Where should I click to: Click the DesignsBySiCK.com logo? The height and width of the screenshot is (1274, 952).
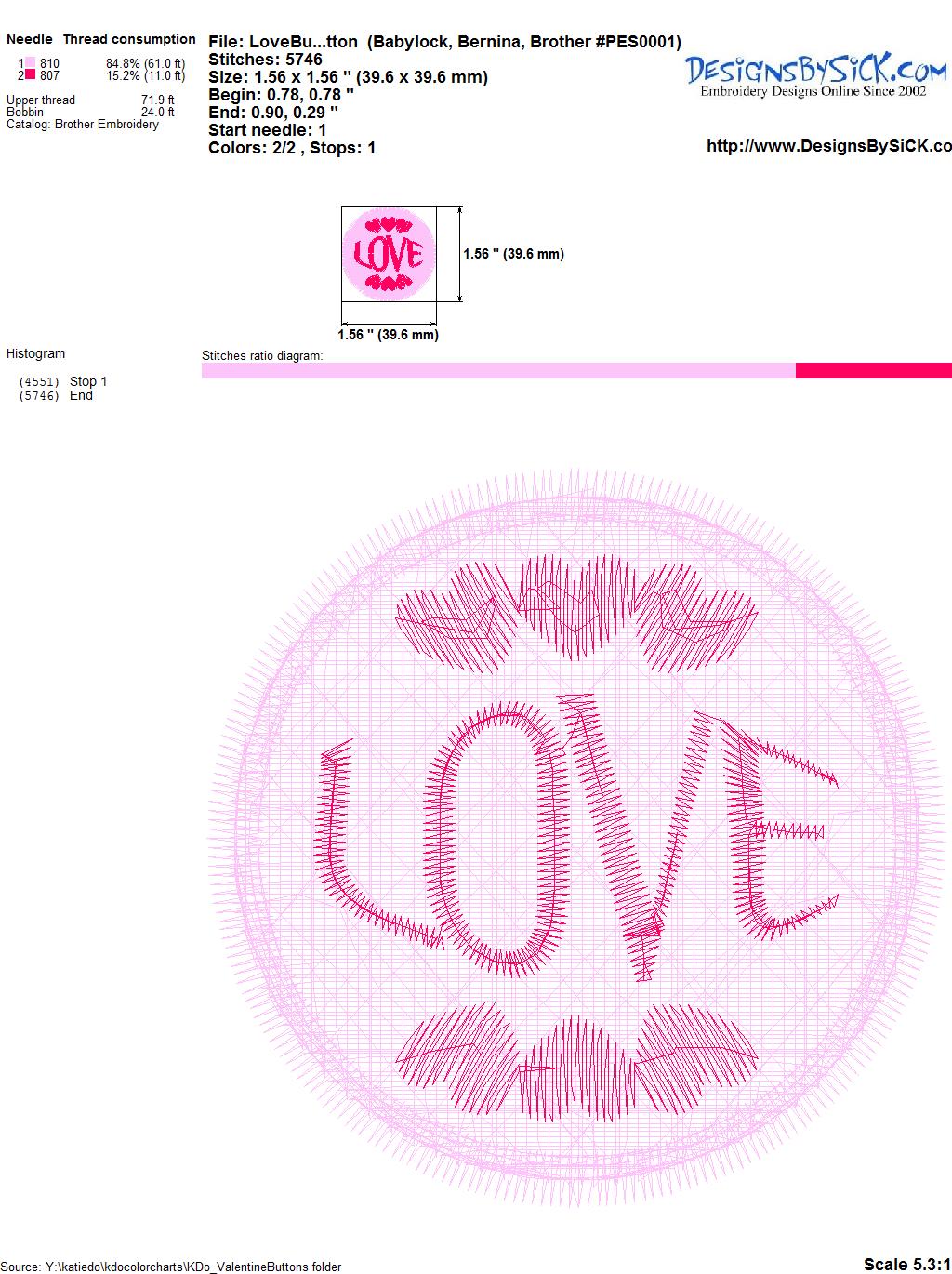click(x=817, y=74)
